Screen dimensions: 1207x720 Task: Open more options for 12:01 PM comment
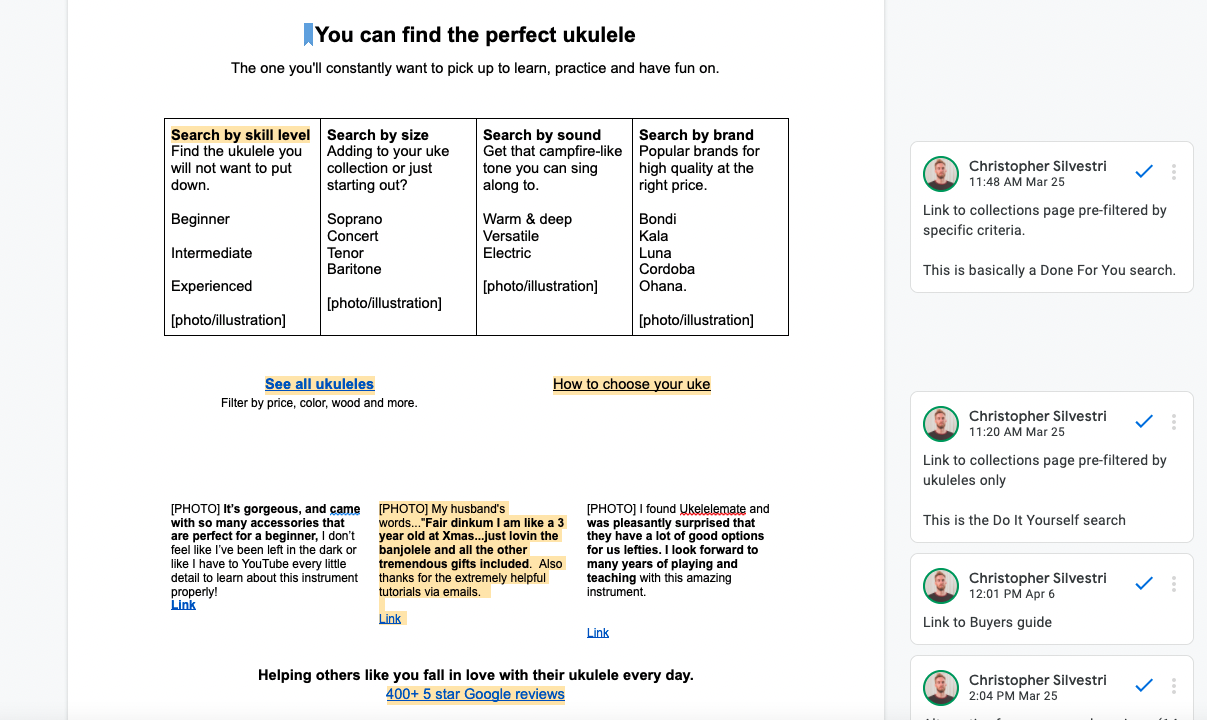coord(1174,584)
